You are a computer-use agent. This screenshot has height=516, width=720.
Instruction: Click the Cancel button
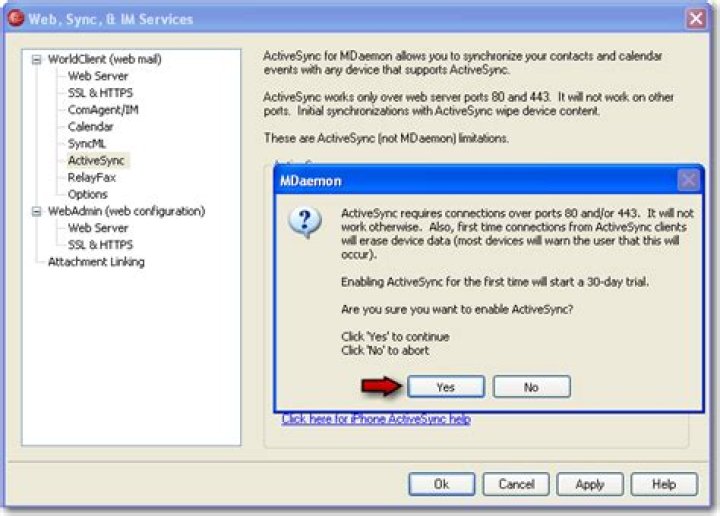[516, 484]
